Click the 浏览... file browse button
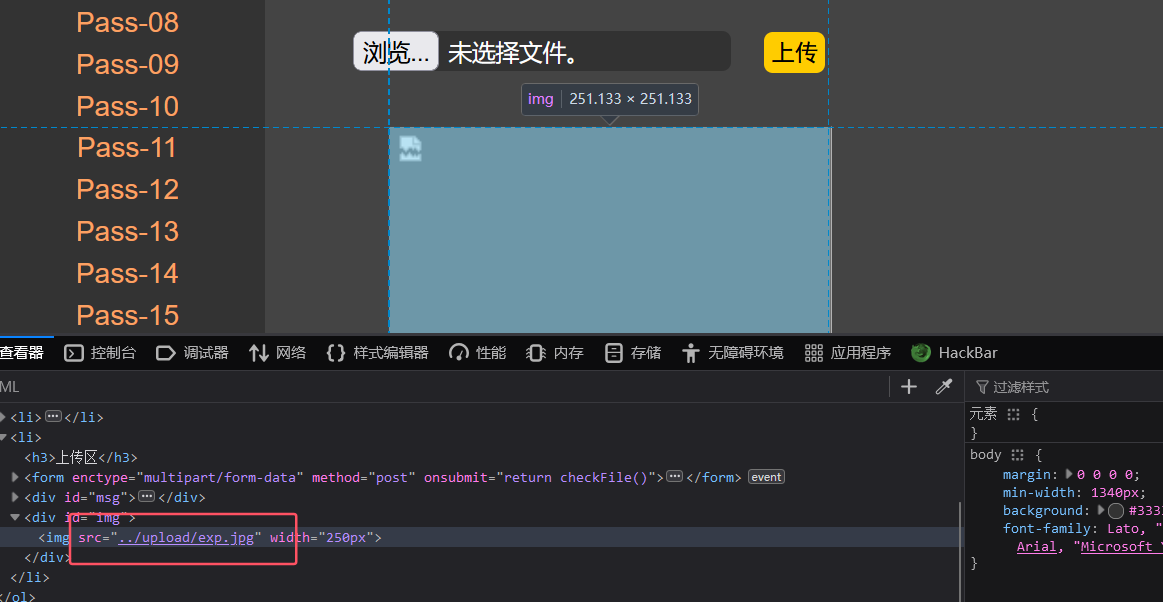Viewport: 1163px width, 602px height. point(396,52)
